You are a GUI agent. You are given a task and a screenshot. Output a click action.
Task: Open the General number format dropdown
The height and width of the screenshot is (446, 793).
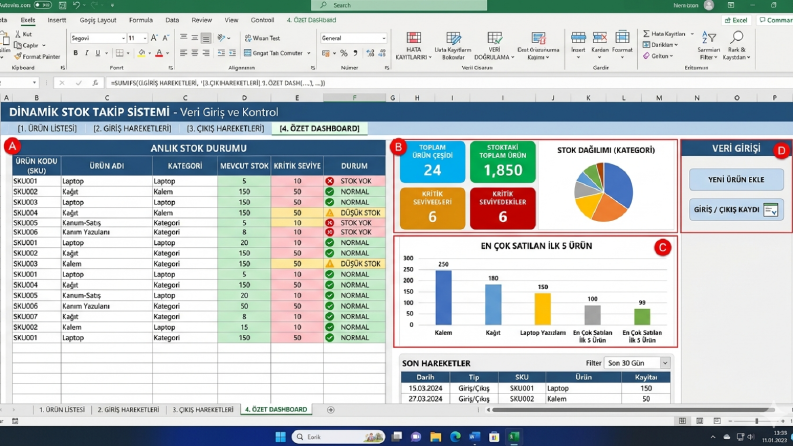[x=384, y=38]
